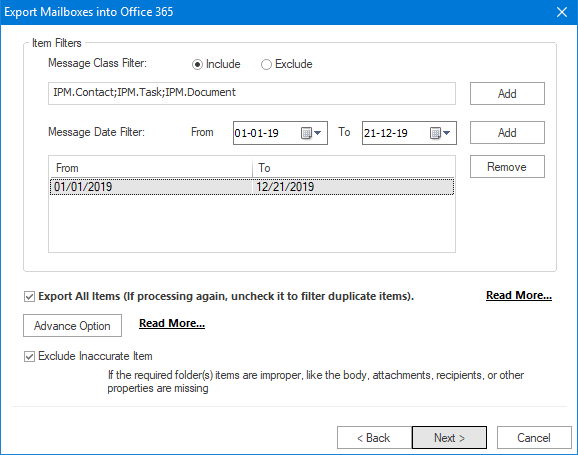The image size is (578, 455).
Task: Uncheck the Export All Items checkbox
Action: (x=29, y=296)
